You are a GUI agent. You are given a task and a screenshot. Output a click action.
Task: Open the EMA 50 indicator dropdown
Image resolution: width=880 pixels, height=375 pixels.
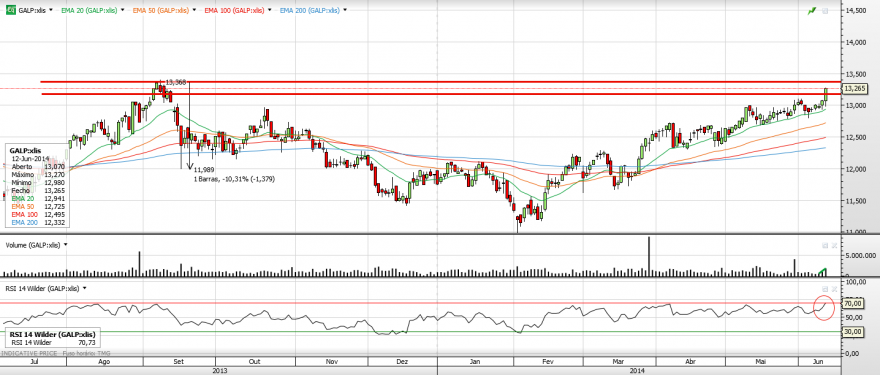[194, 10]
